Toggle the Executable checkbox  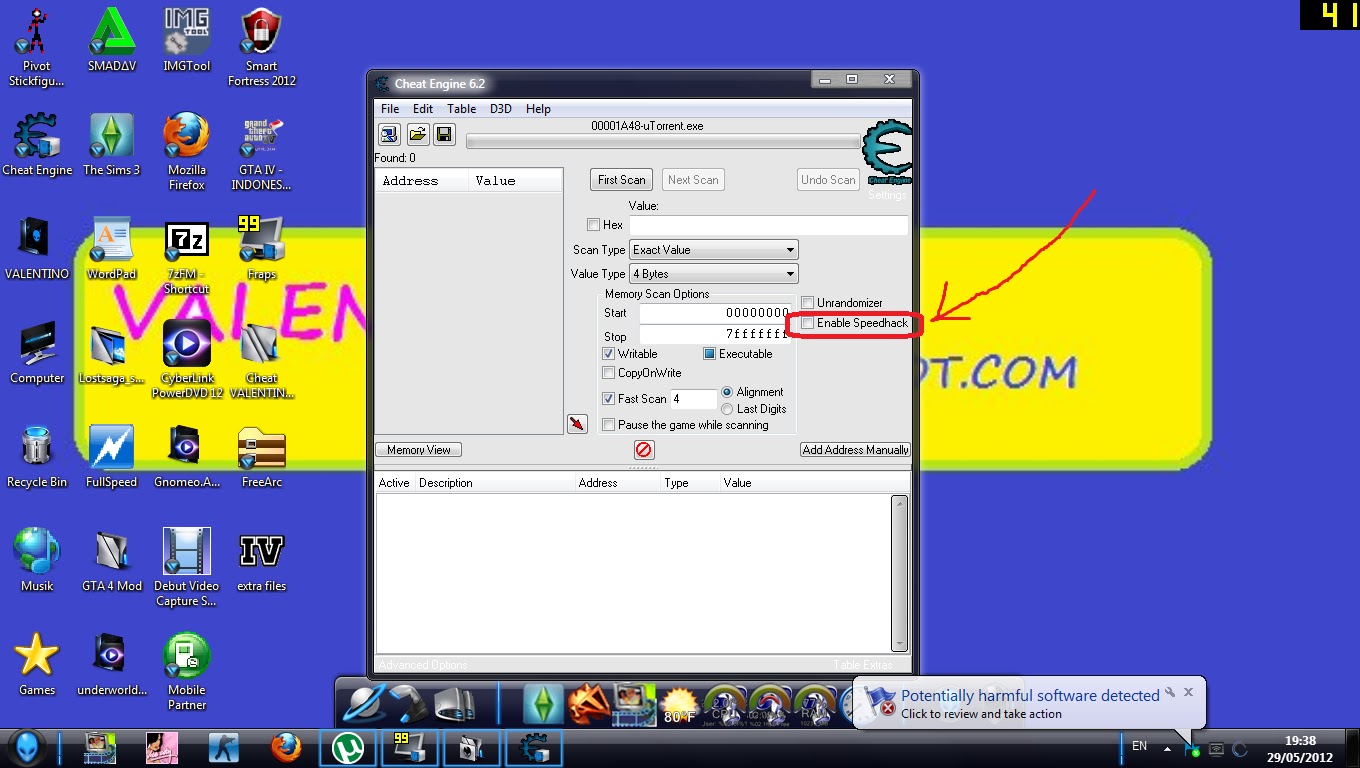click(x=710, y=354)
